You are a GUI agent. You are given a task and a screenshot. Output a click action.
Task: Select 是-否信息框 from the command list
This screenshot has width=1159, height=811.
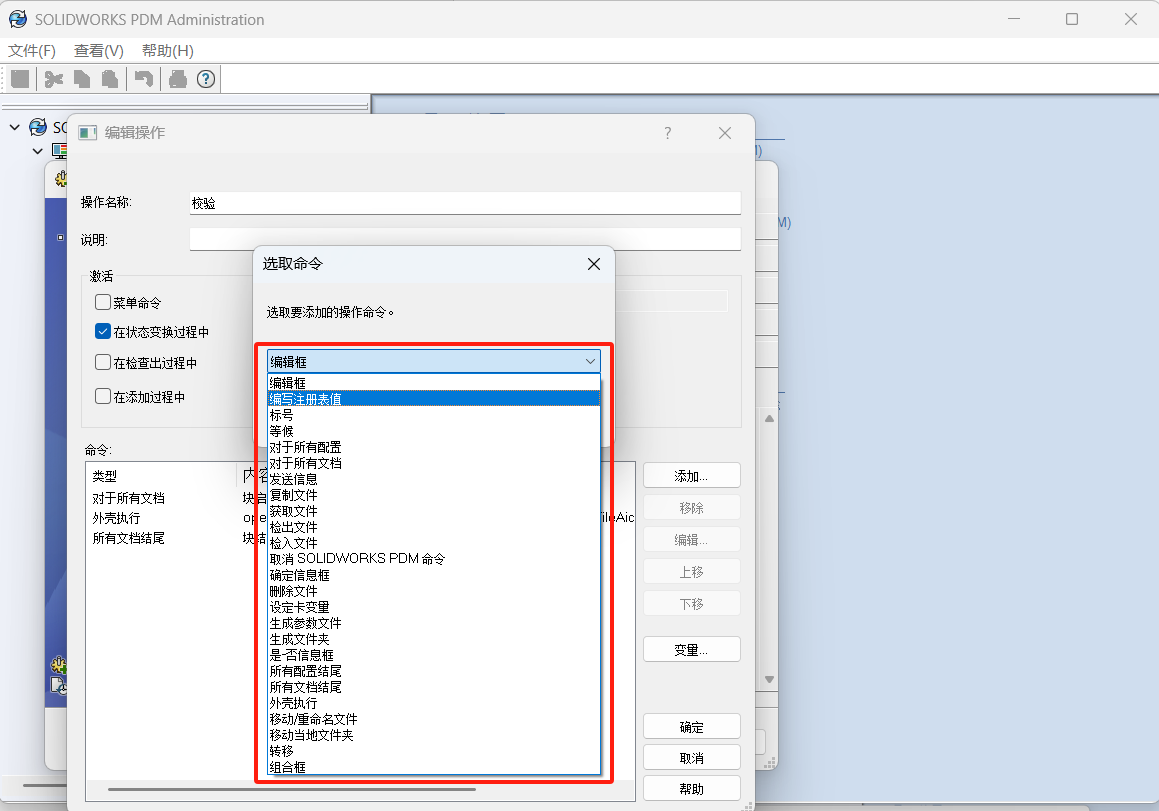(x=433, y=655)
